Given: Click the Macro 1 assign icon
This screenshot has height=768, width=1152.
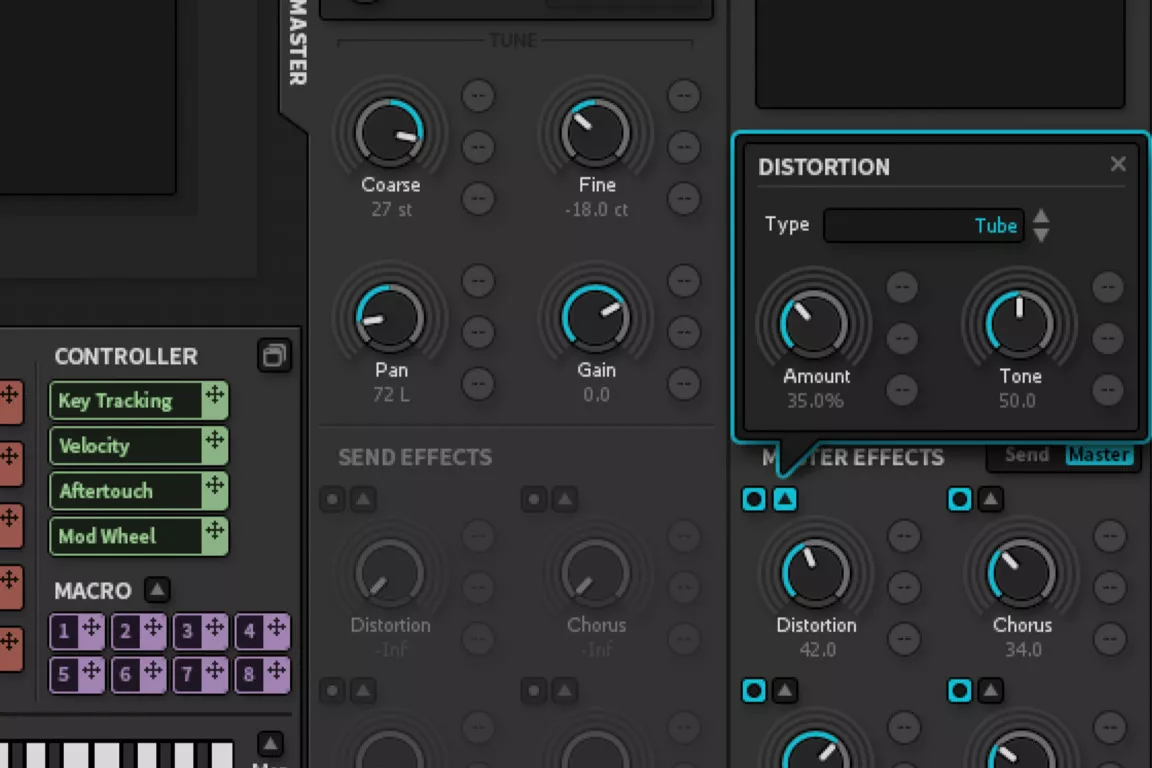Looking at the screenshot, I should pos(90,630).
